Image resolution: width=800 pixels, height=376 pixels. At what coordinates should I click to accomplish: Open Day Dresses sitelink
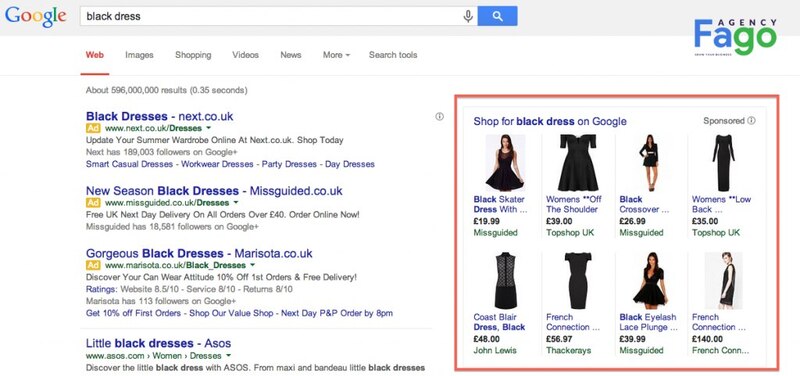coord(350,164)
